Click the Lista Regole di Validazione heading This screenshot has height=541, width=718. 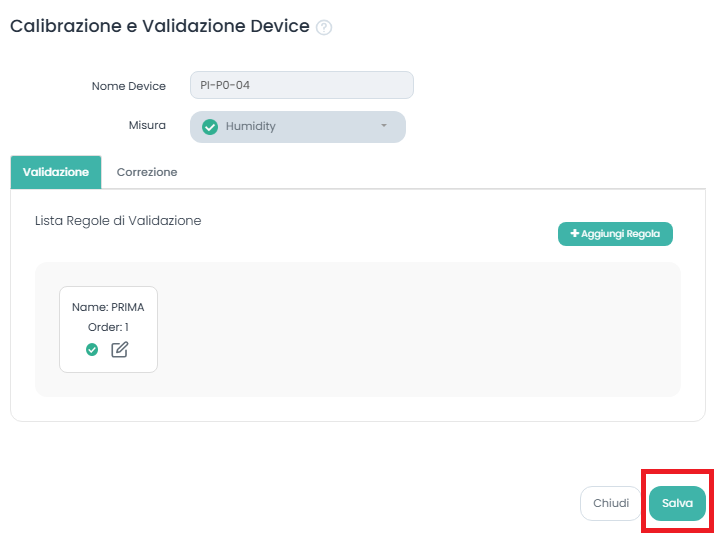tap(118, 220)
